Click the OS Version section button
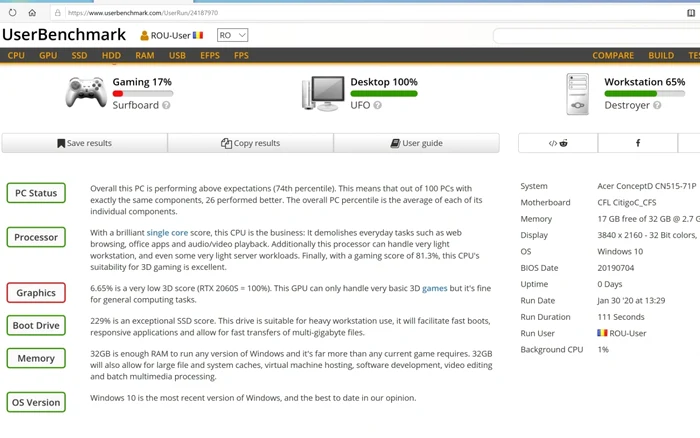 coord(36,402)
